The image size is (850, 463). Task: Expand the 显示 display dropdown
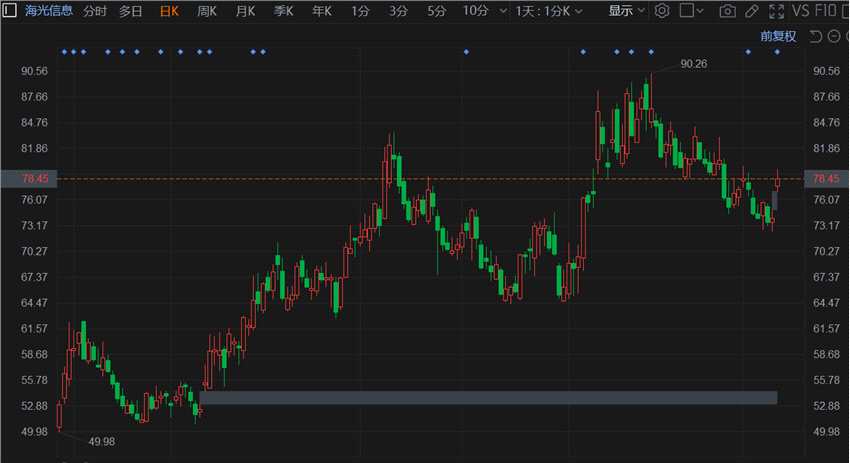(x=626, y=11)
